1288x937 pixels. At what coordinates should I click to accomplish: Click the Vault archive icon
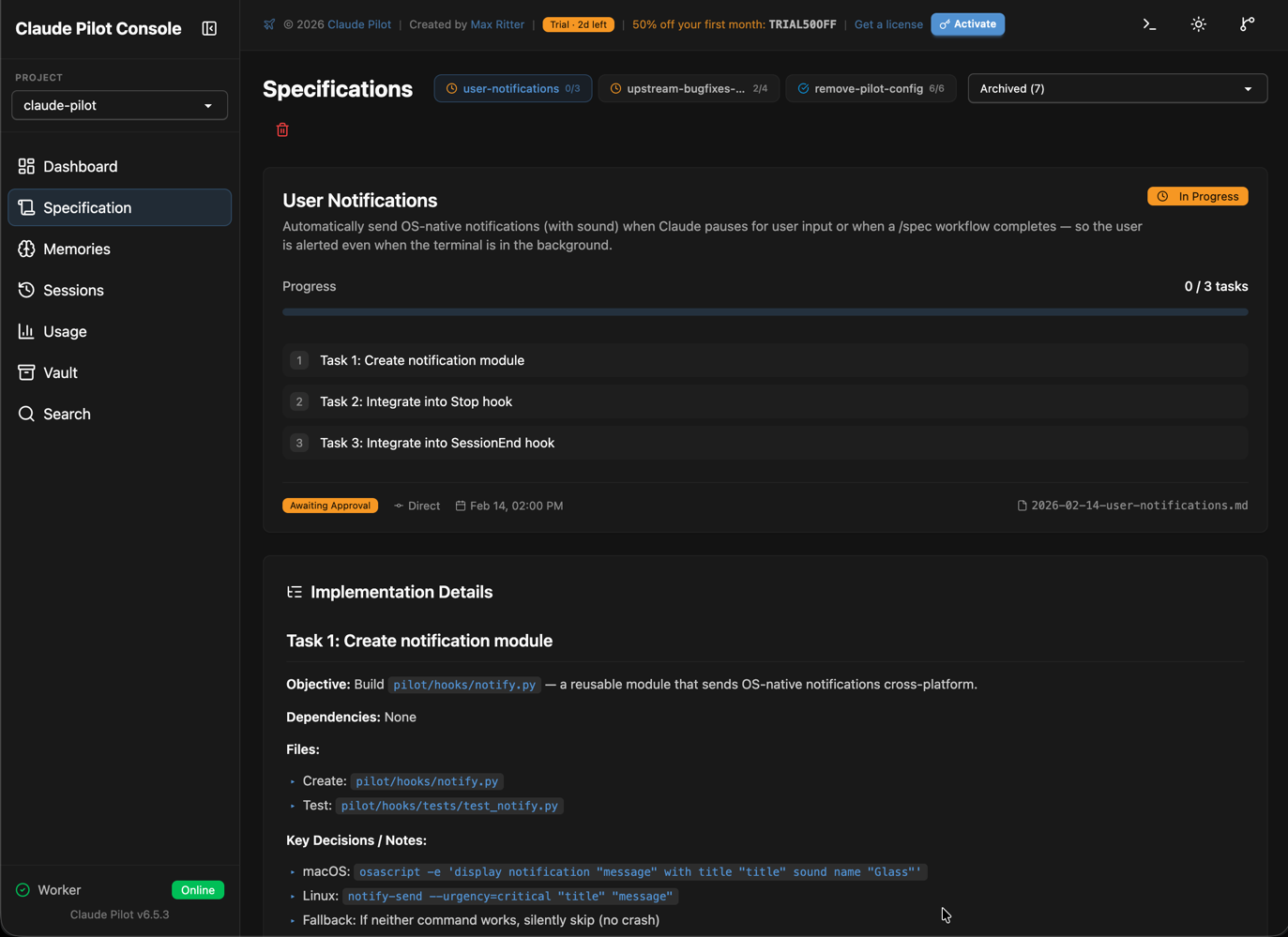[x=26, y=372]
